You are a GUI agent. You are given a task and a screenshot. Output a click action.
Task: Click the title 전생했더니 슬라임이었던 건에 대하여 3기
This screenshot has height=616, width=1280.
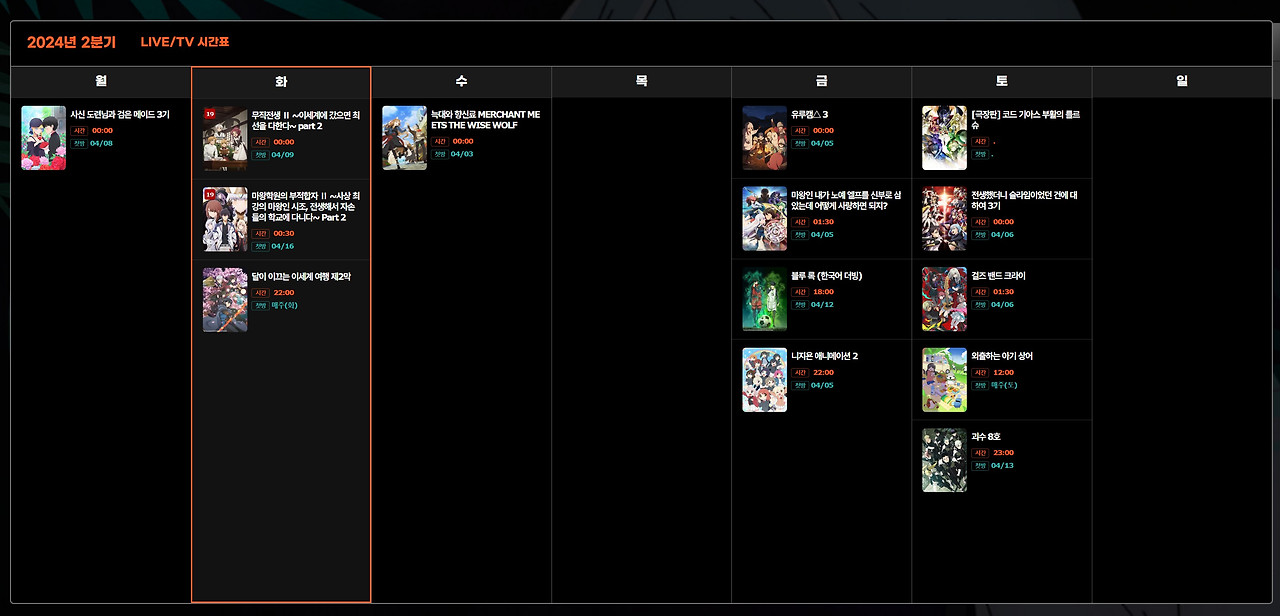(x=1024, y=200)
